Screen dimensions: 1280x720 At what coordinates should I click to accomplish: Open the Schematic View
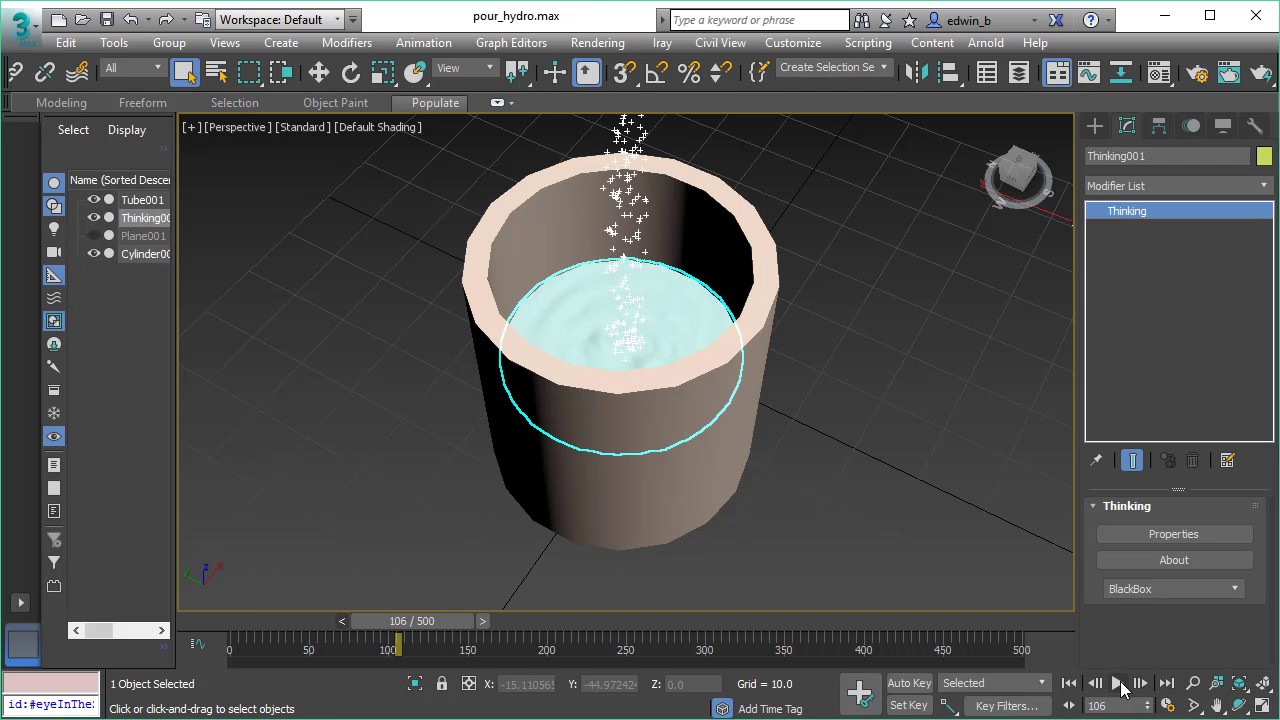1121,72
